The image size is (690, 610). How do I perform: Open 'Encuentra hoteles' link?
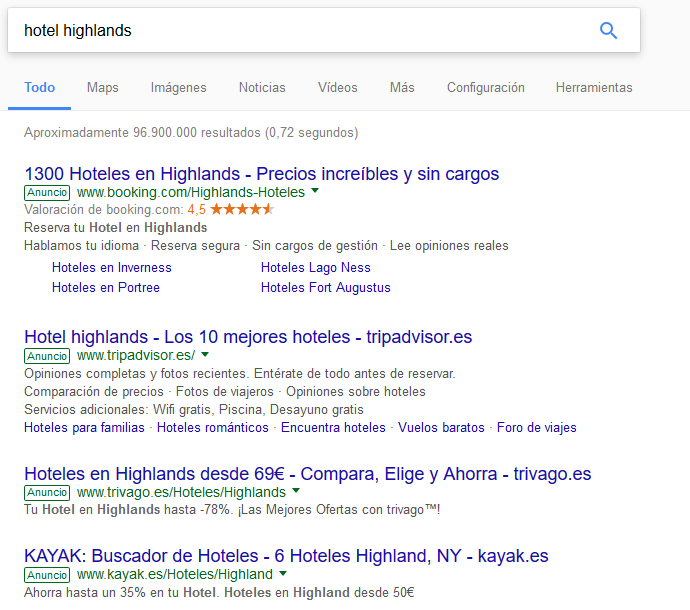333,428
